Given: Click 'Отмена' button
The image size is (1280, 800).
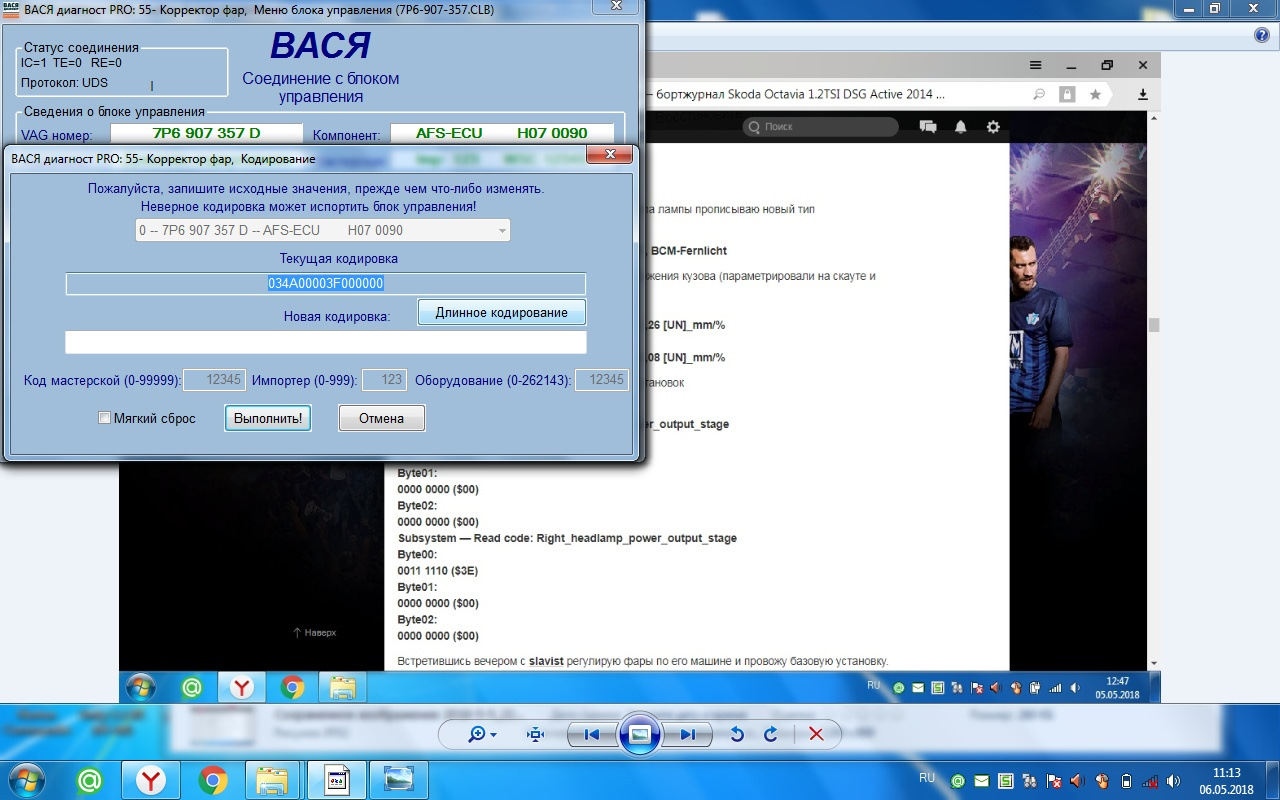Looking at the screenshot, I should point(381,418).
